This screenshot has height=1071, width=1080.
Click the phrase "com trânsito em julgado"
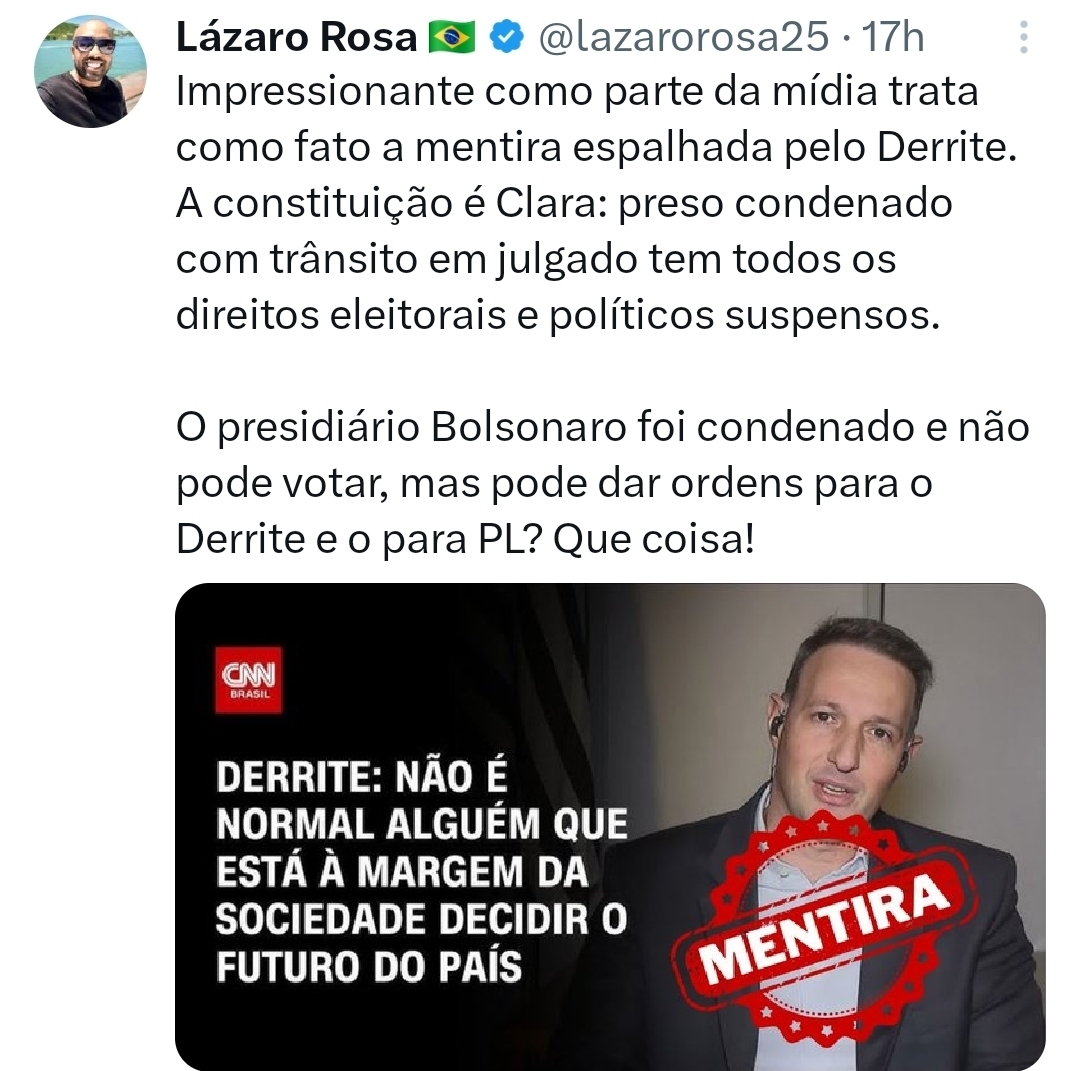click(406, 260)
